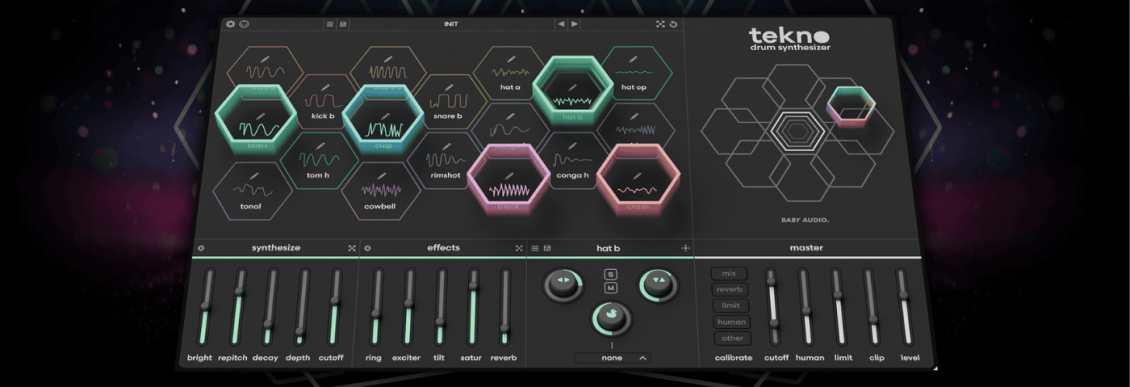Open the hat b sound menu list icon
1130x387 pixels.
535,248
